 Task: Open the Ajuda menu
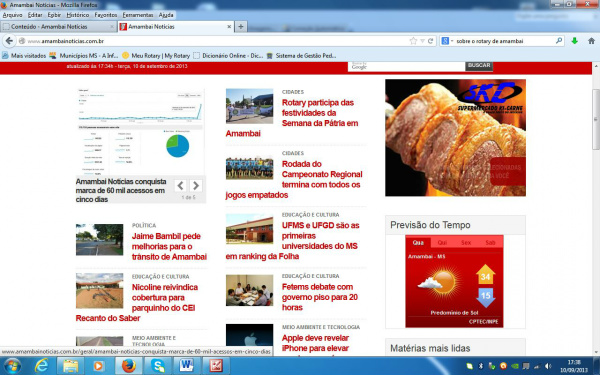[166, 15]
